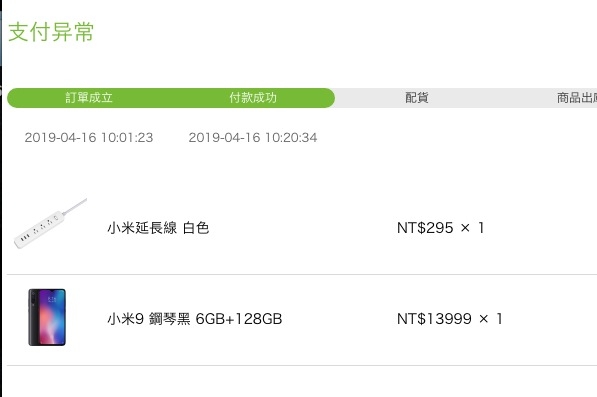Click the 配貨 progress step
597x397 pixels.
[x=417, y=98]
